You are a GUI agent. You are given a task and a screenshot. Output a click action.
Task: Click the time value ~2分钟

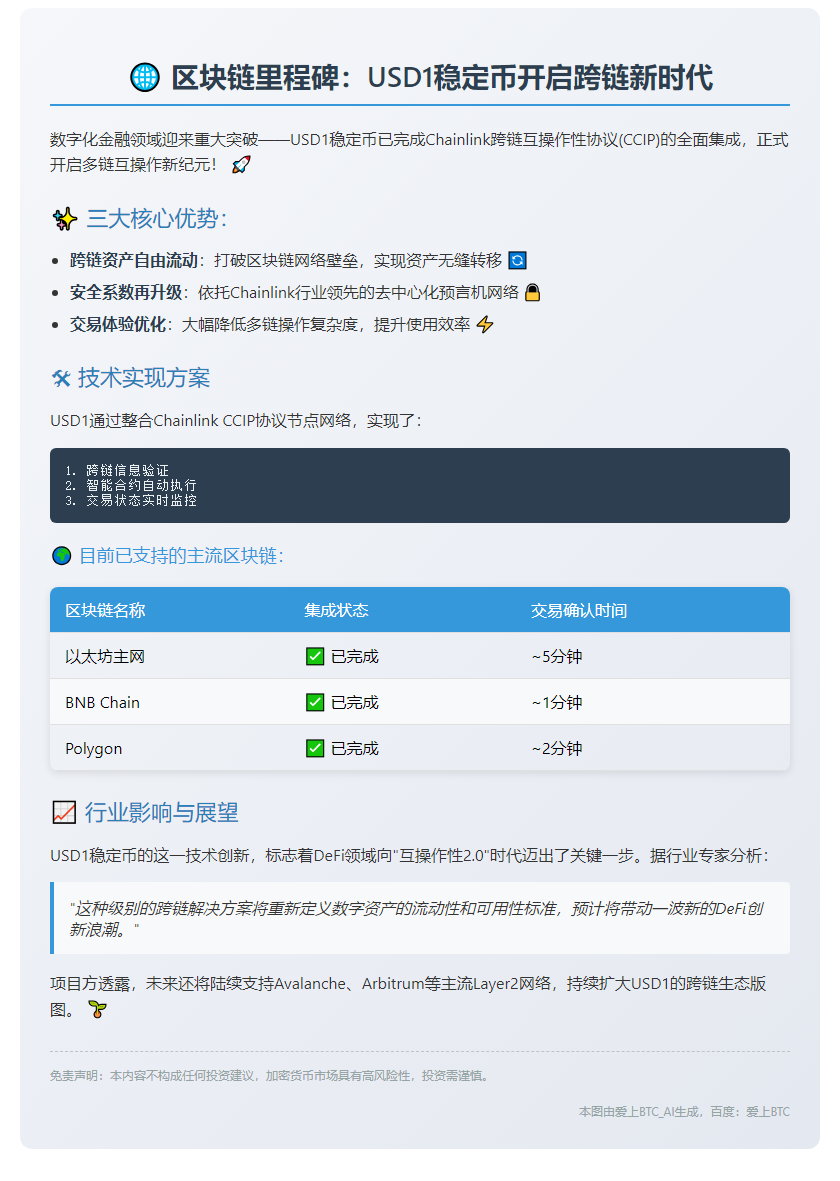pos(557,749)
